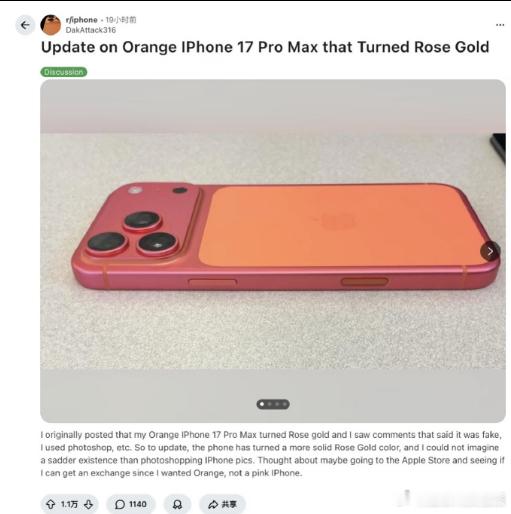View the pink iPhone photo full size
Viewport: 511px width, 514px height.
(x=273, y=251)
